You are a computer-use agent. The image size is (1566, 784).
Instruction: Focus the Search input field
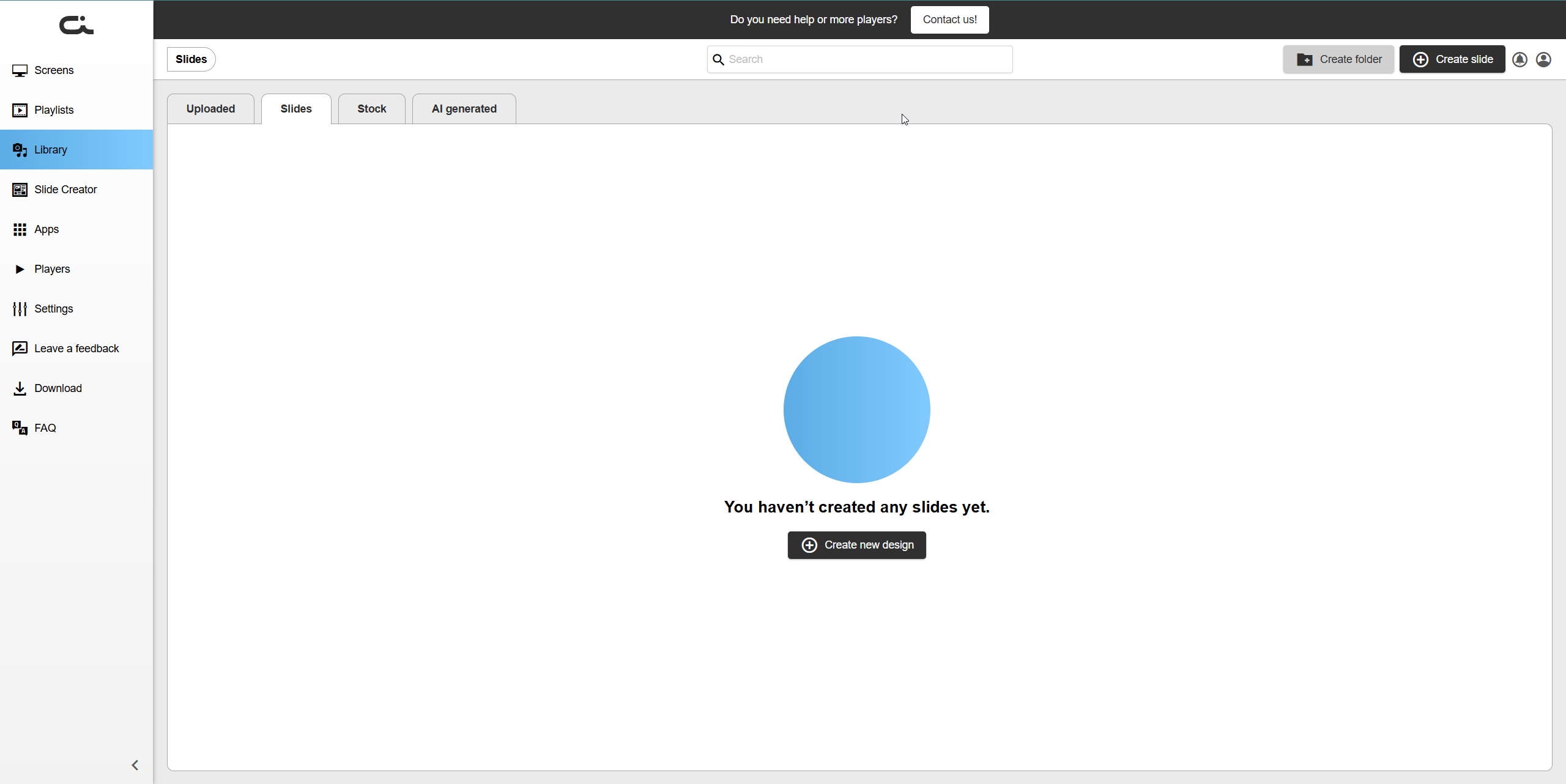[867, 59]
